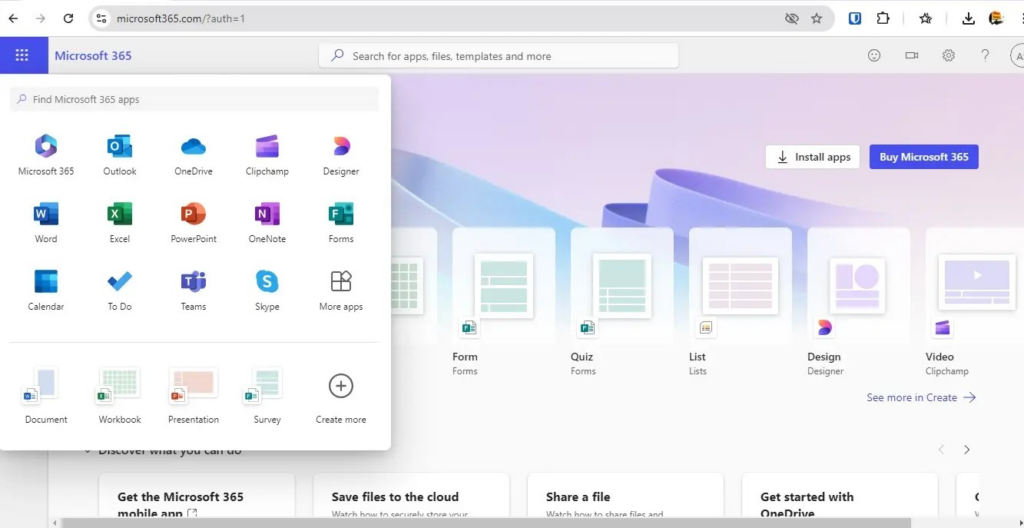Reload the browser page
1024x528 pixels.
pos(68,18)
